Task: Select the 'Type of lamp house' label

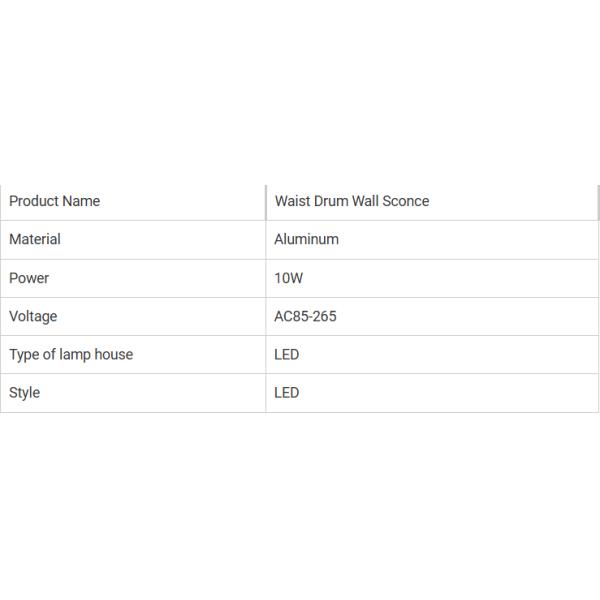Action: pyautogui.click(x=71, y=354)
